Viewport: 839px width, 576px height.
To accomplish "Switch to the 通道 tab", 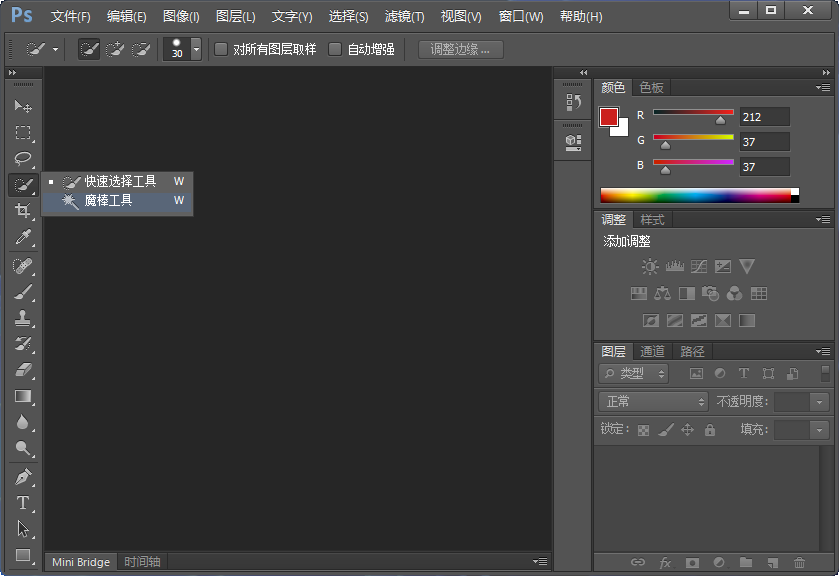I will (x=652, y=352).
